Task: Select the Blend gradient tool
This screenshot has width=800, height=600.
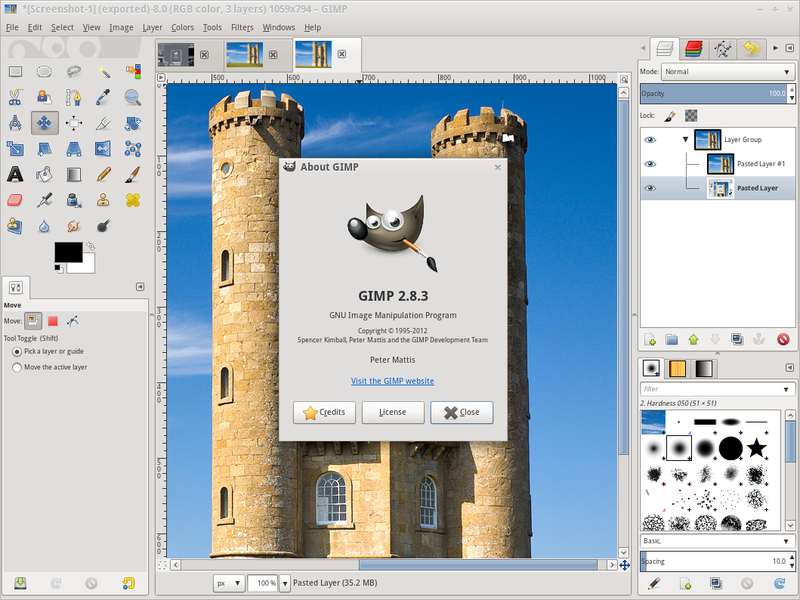Action: (x=73, y=174)
